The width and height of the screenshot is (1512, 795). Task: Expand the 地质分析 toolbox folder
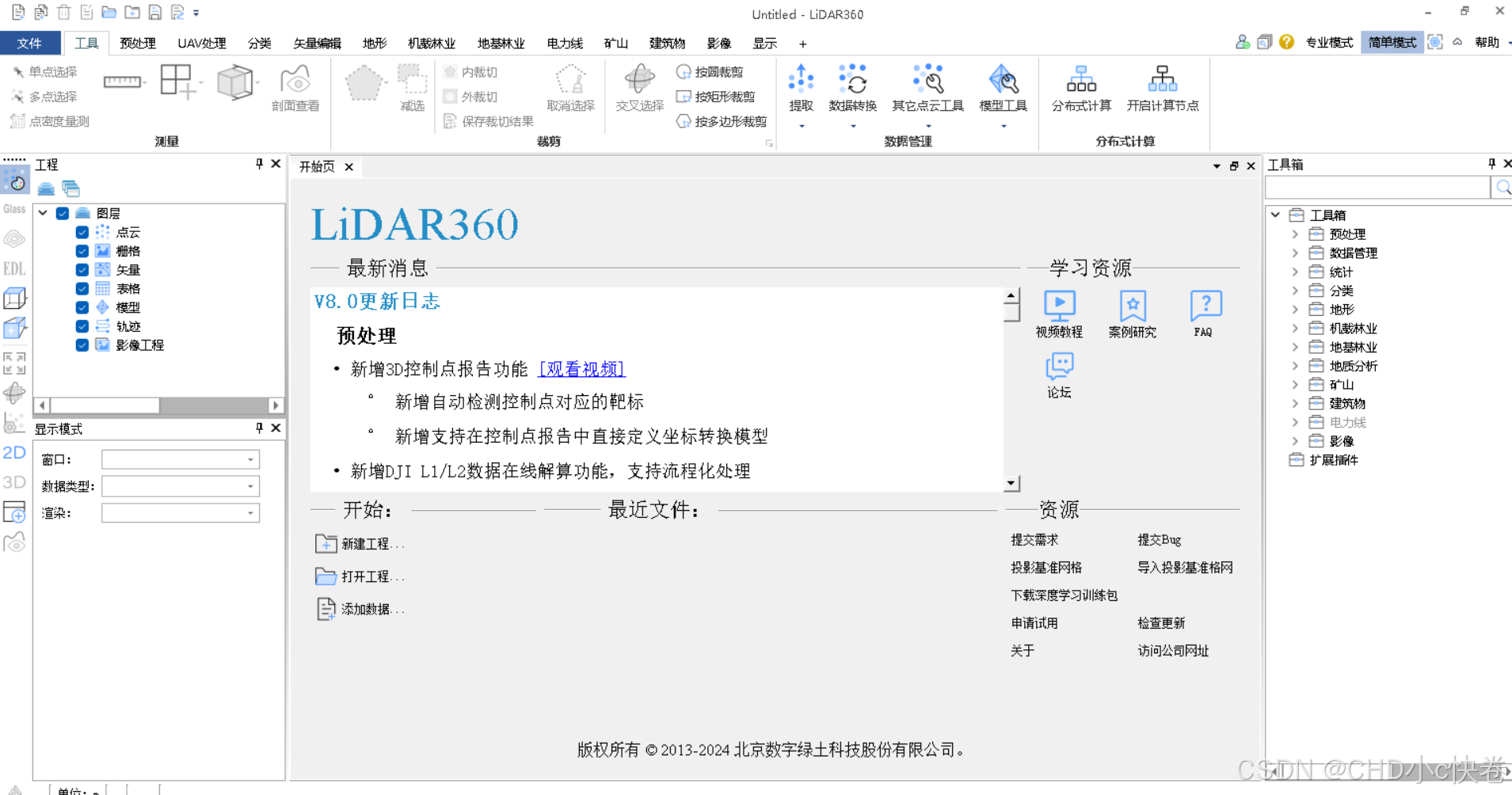(1295, 366)
